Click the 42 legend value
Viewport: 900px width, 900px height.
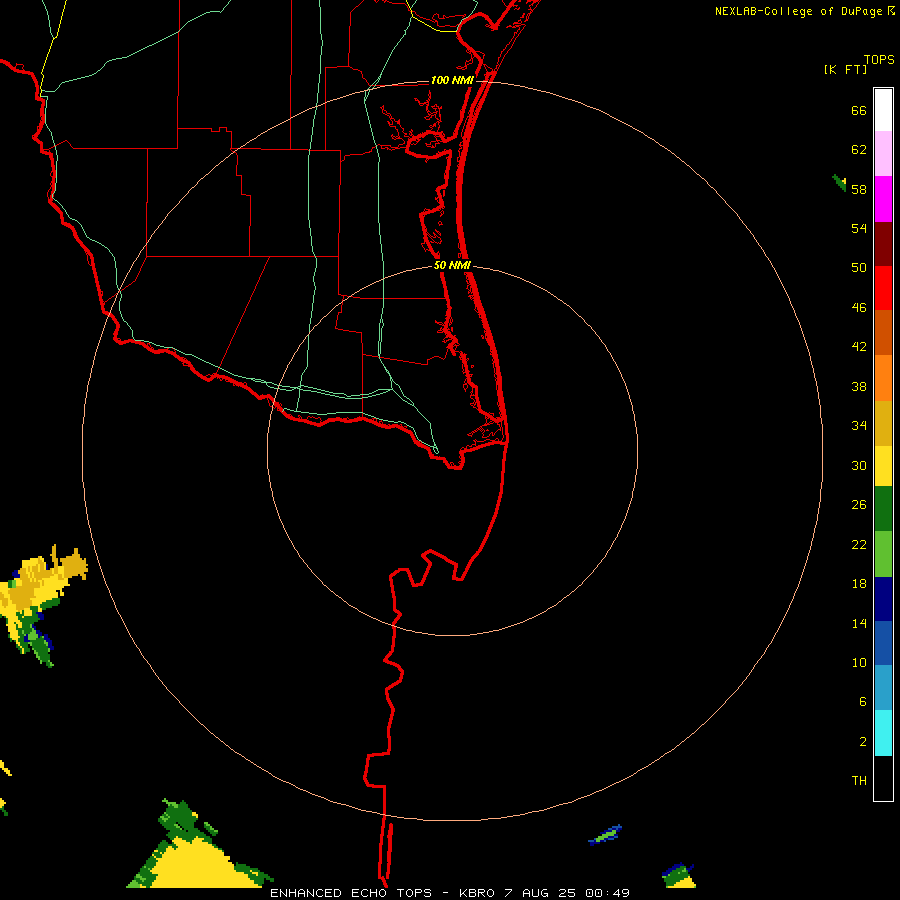pyautogui.click(x=859, y=347)
